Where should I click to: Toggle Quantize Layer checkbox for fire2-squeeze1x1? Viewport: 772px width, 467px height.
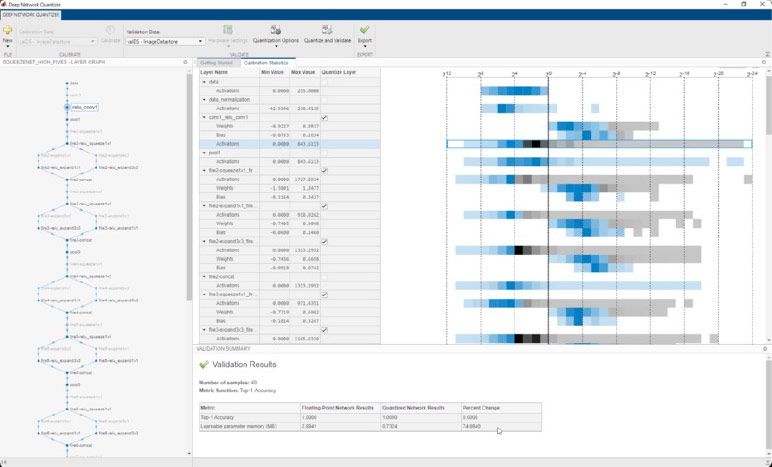coord(324,171)
